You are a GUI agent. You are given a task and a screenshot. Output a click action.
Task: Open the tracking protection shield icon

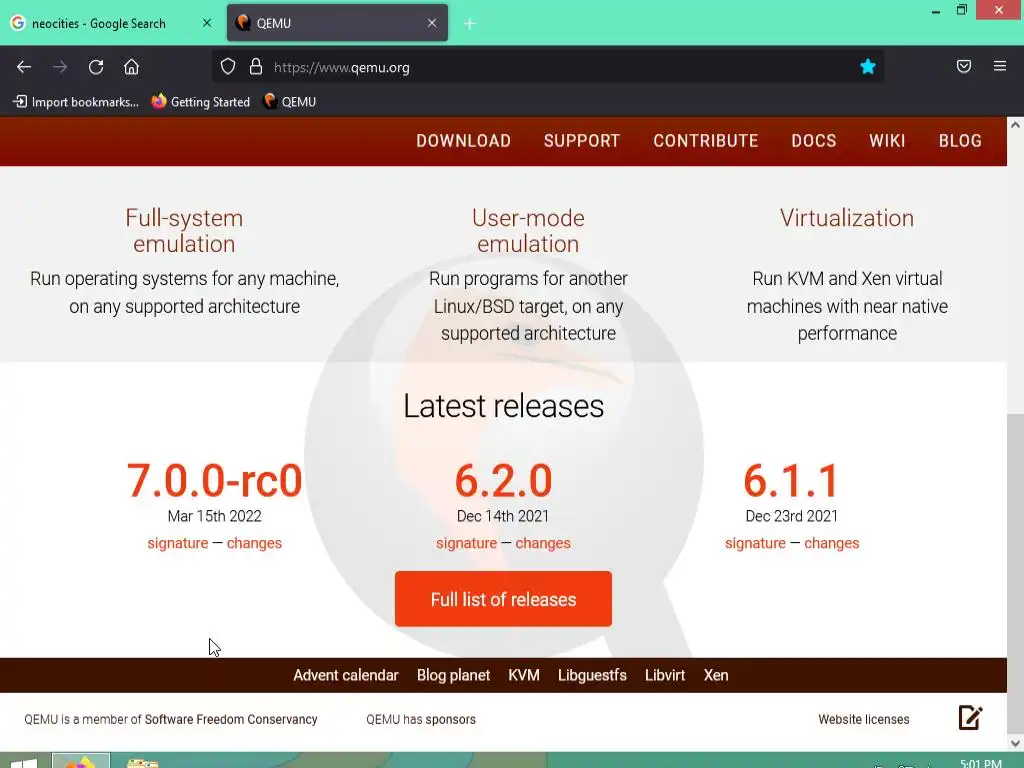click(227, 67)
